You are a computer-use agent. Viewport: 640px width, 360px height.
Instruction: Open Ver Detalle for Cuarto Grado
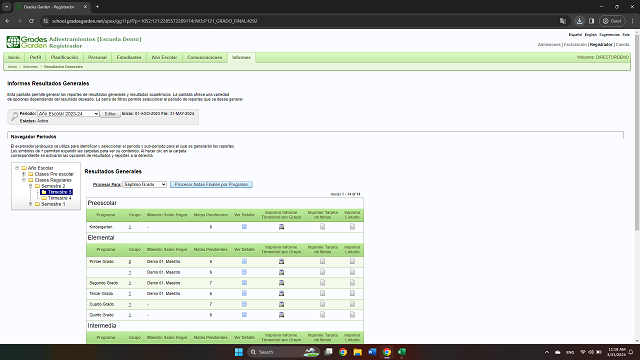(x=244, y=304)
